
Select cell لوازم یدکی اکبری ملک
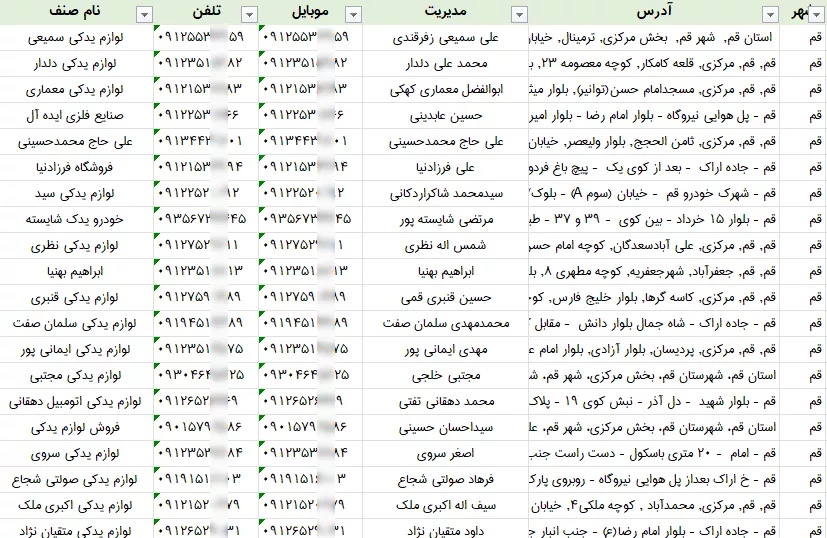(x=76, y=505)
